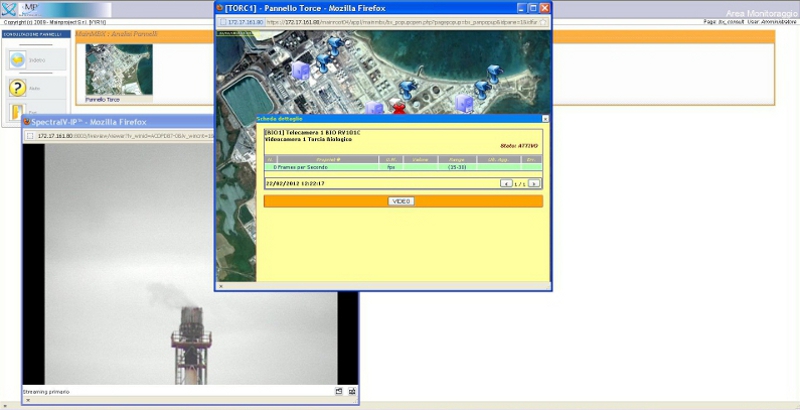Click the flare stack video stream
Screen dimensions: 800x410
pos(191,264)
